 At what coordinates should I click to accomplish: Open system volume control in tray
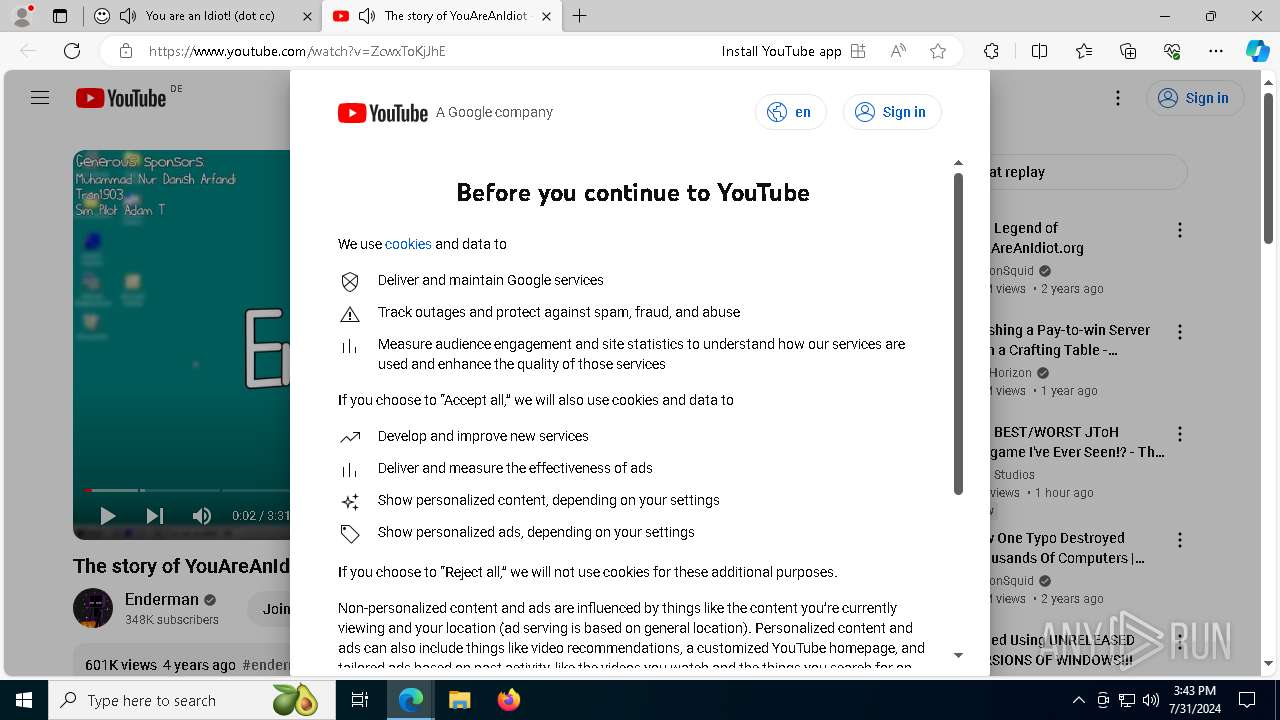[1151, 700]
